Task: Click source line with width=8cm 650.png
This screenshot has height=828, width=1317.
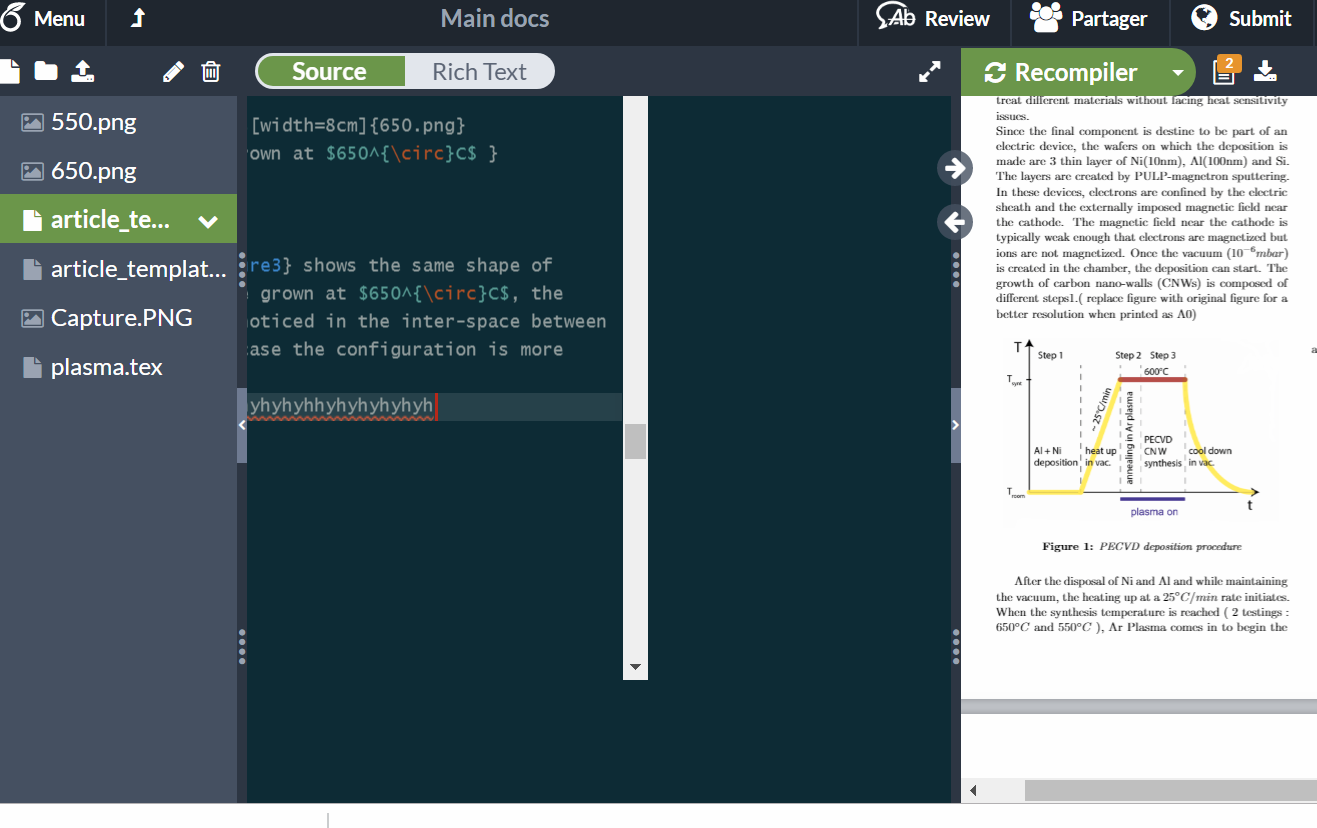Action: point(358,126)
